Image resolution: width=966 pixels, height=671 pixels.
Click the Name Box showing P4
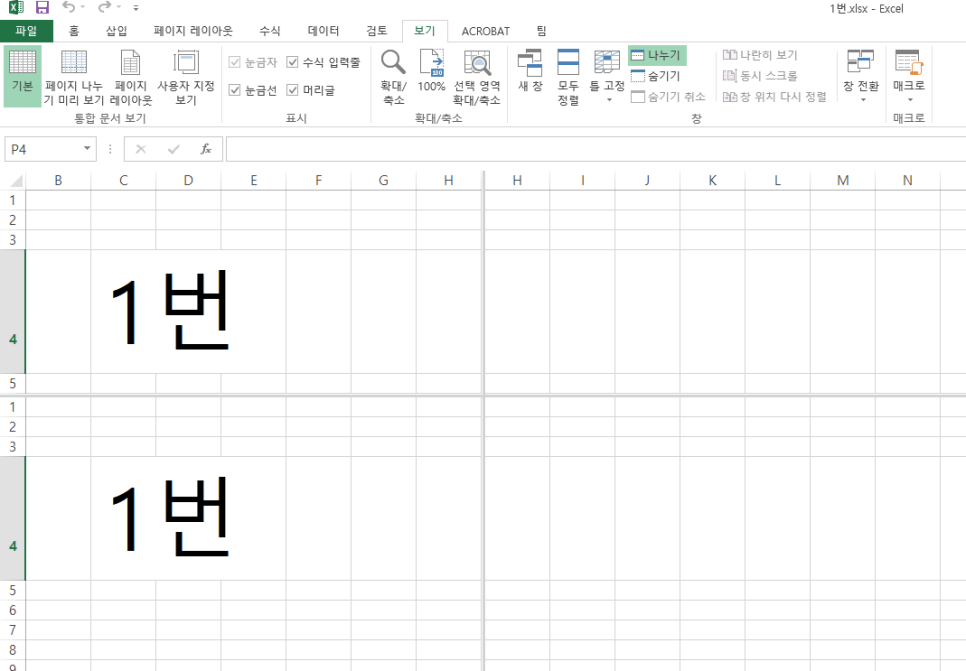(43, 149)
